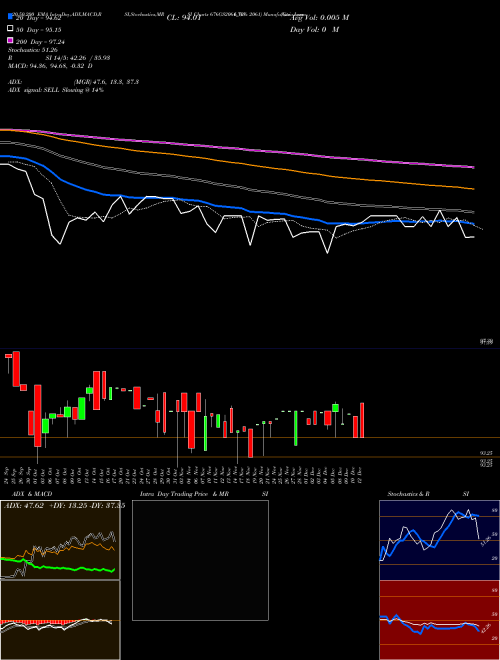Open the blue Stochastics chart panel

[x=439, y=540]
